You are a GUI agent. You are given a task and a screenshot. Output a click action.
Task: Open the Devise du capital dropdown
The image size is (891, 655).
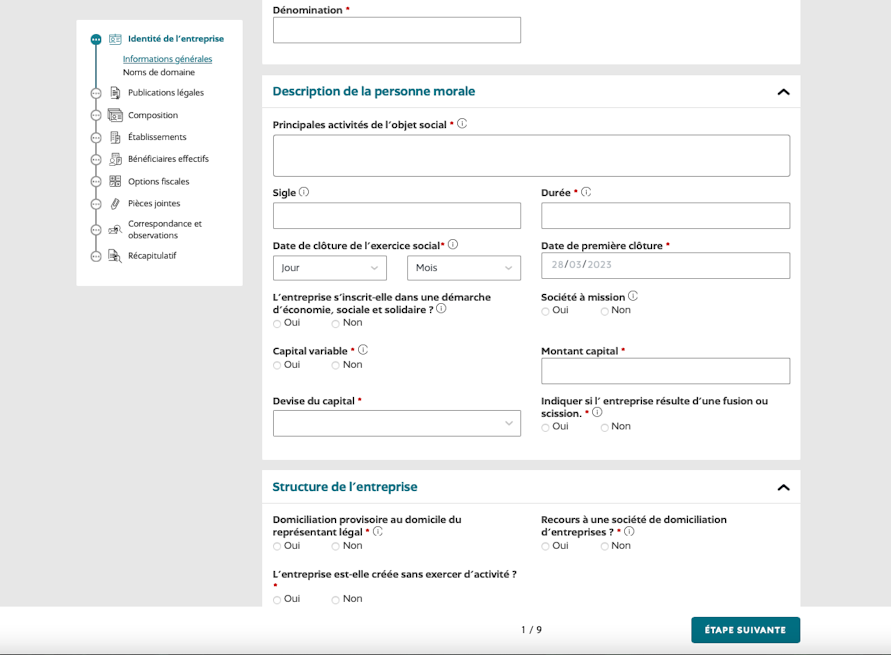click(397, 423)
